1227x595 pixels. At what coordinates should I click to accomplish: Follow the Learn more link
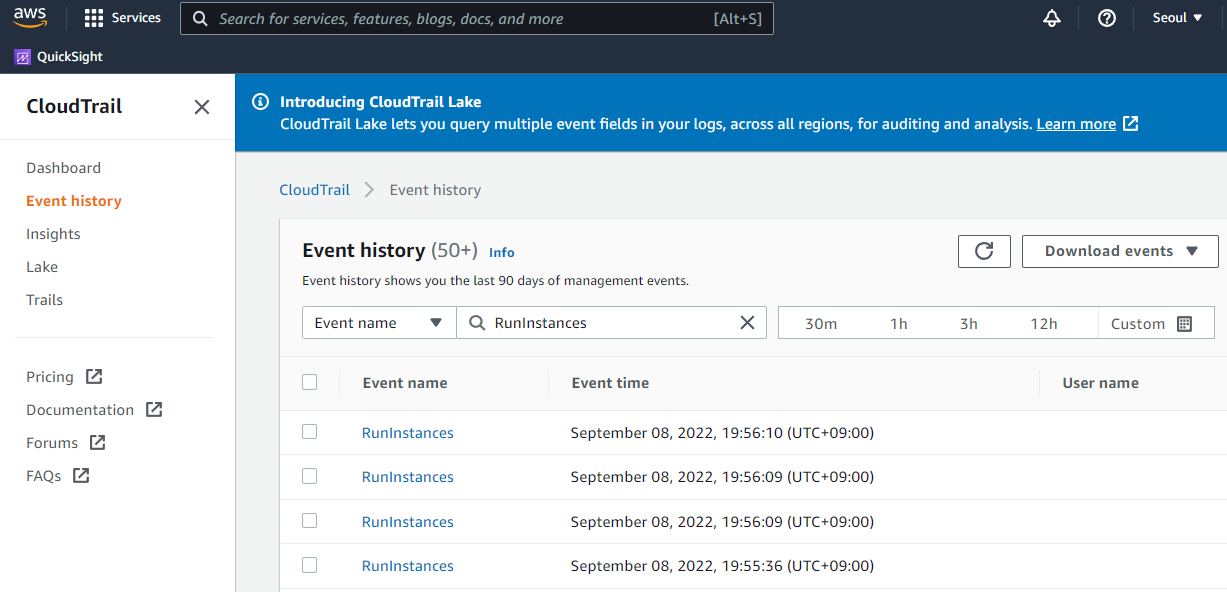1076,124
